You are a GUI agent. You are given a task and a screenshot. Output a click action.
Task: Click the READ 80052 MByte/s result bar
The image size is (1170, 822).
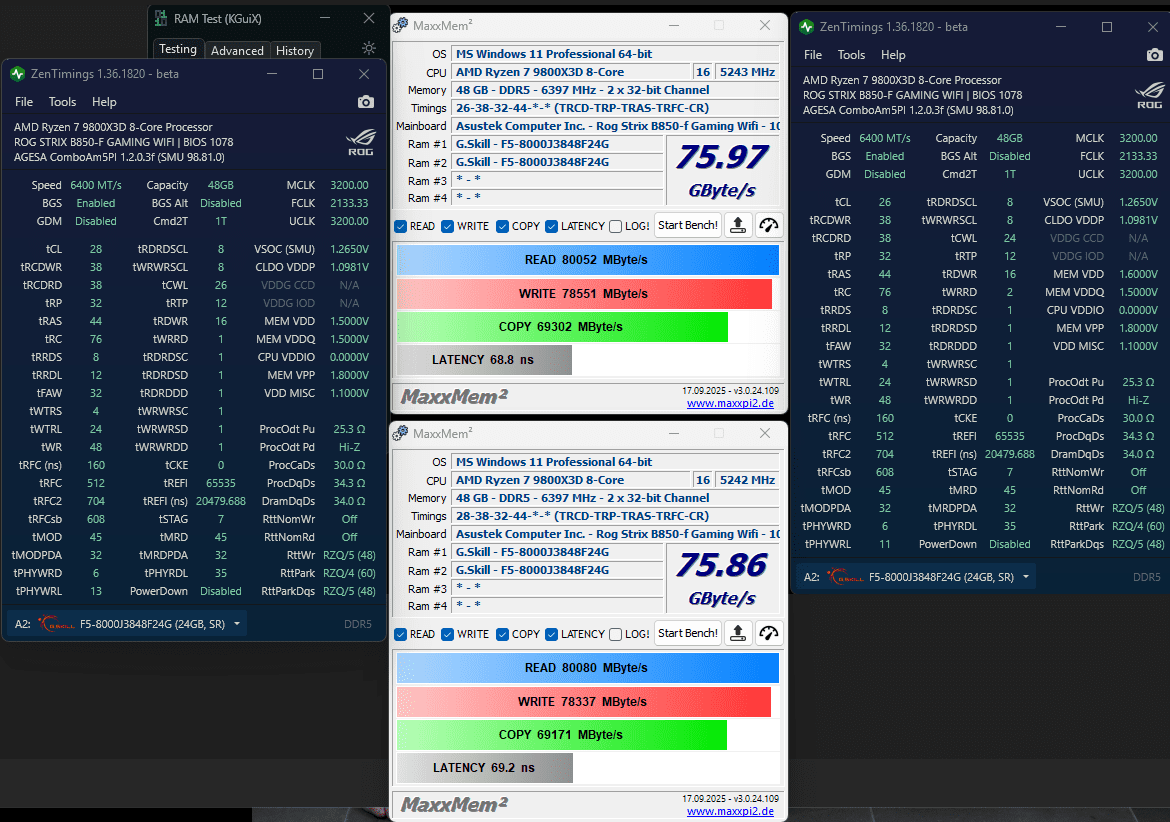[587, 260]
